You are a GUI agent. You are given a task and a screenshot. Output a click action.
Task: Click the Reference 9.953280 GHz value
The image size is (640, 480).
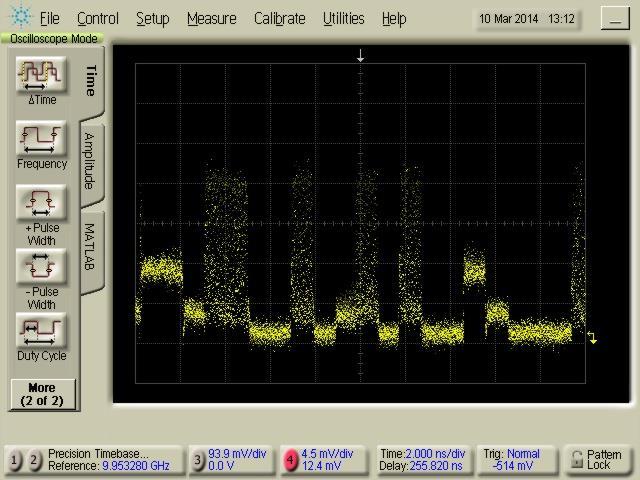[x=136, y=466]
